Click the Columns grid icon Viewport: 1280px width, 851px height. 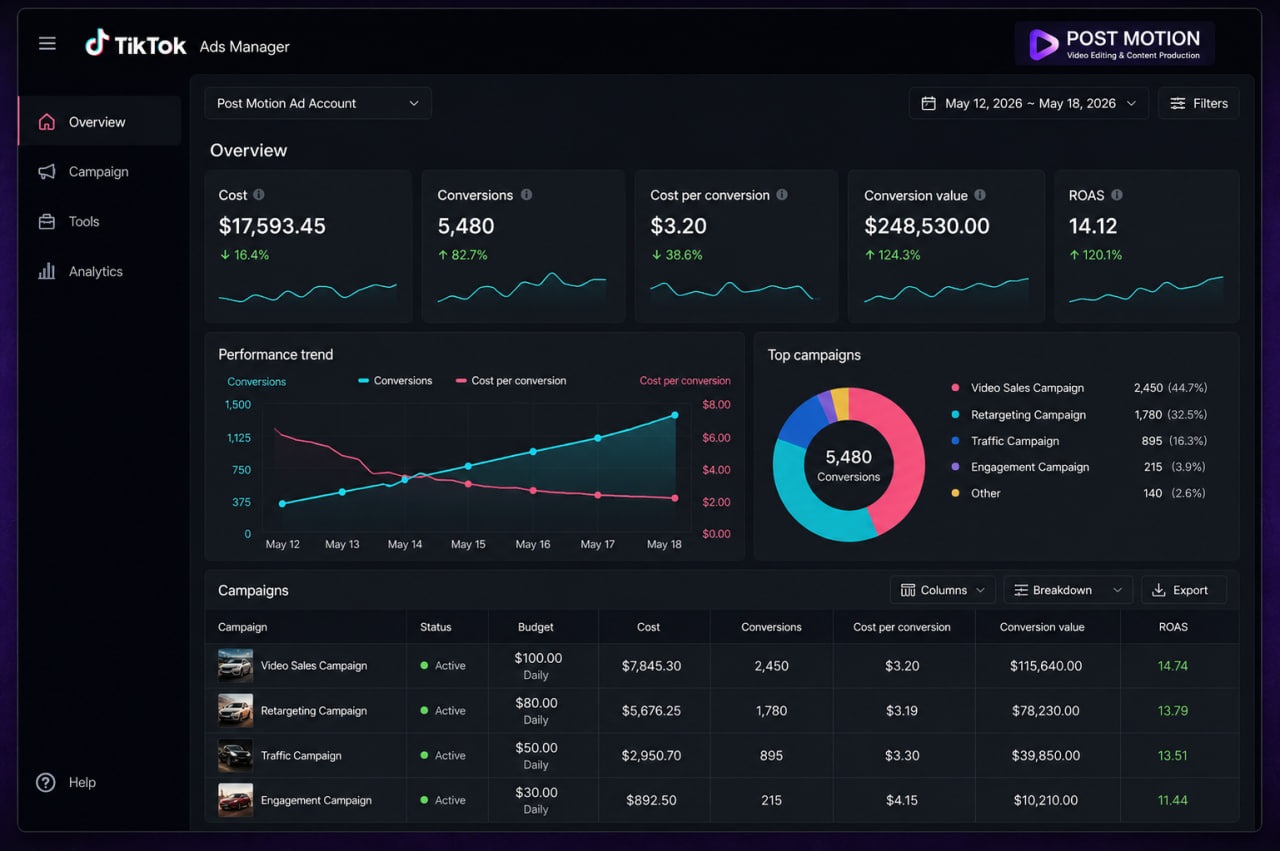(x=908, y=590)
